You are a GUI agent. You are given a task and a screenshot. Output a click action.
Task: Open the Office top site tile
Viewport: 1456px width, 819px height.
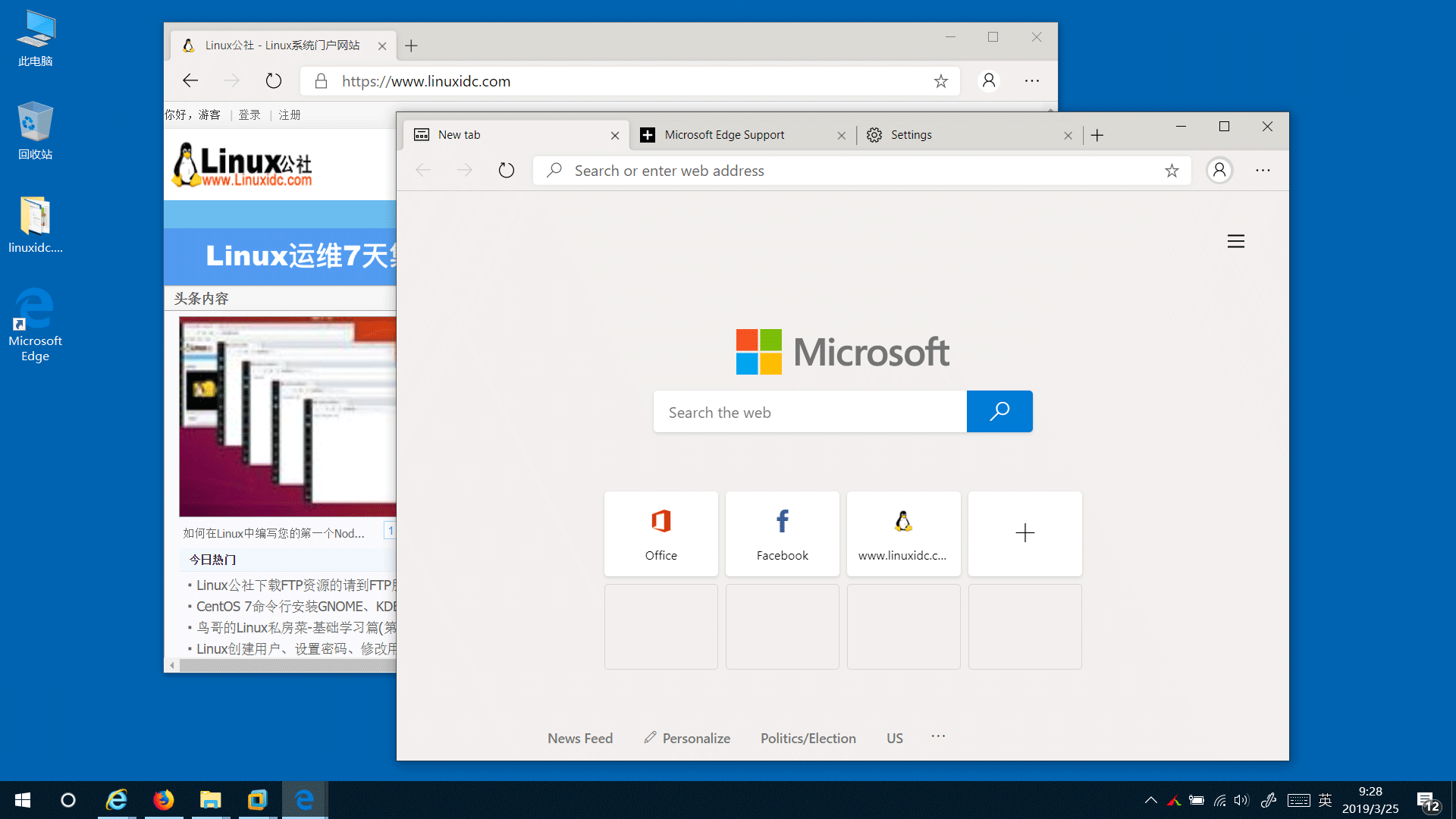[x=661, y=533]
